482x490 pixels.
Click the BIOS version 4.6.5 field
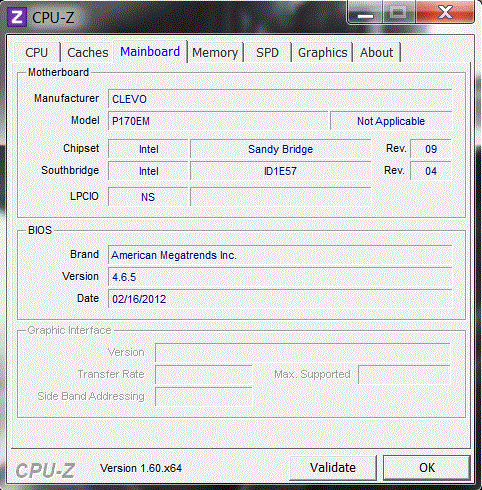pos(280,277)
